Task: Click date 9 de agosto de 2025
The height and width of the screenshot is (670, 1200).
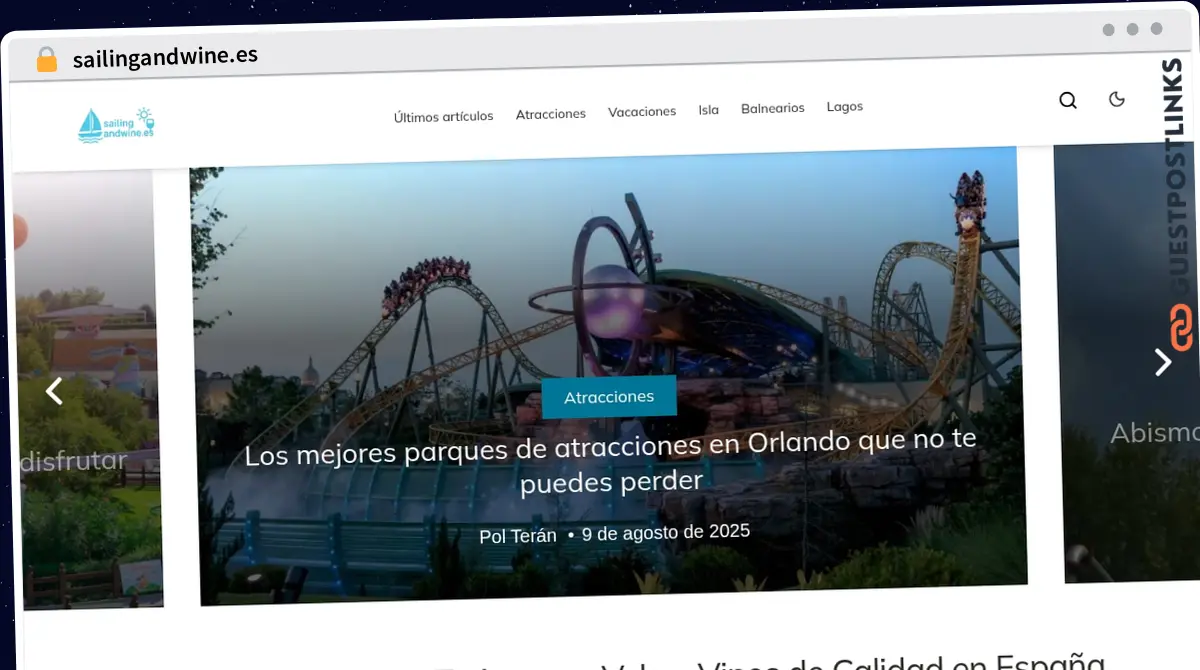Action: [x=666, y=532]
